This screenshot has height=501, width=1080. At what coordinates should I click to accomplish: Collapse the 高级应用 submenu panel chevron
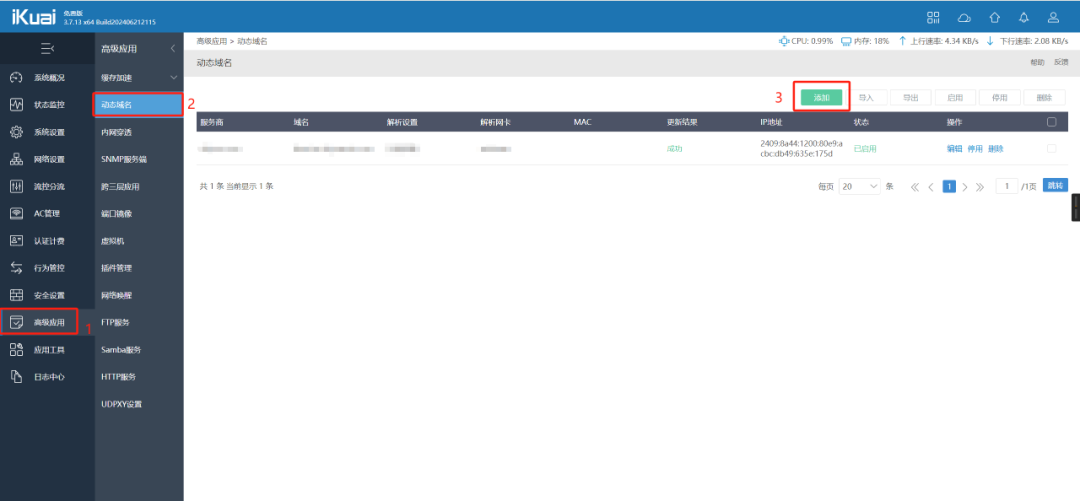pos(173,48)
